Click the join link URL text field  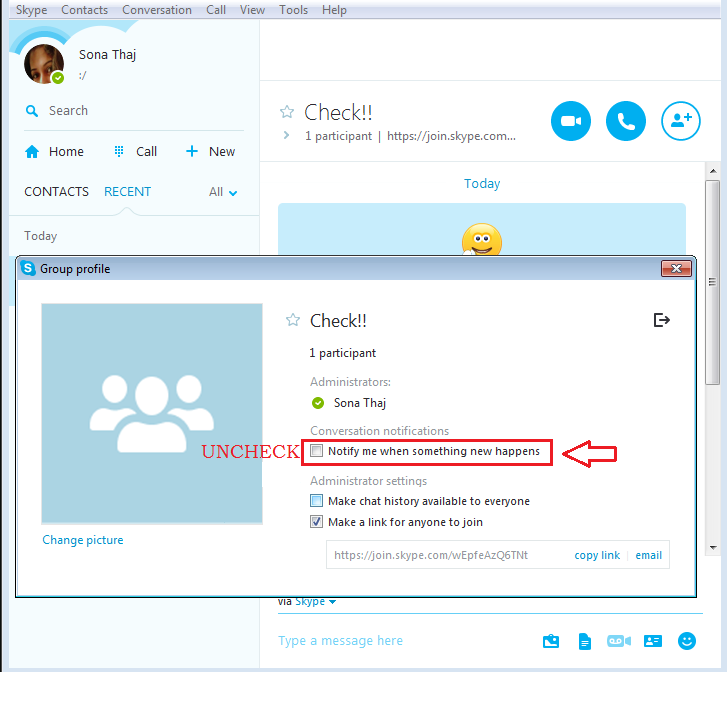click(x=431, y=555)
